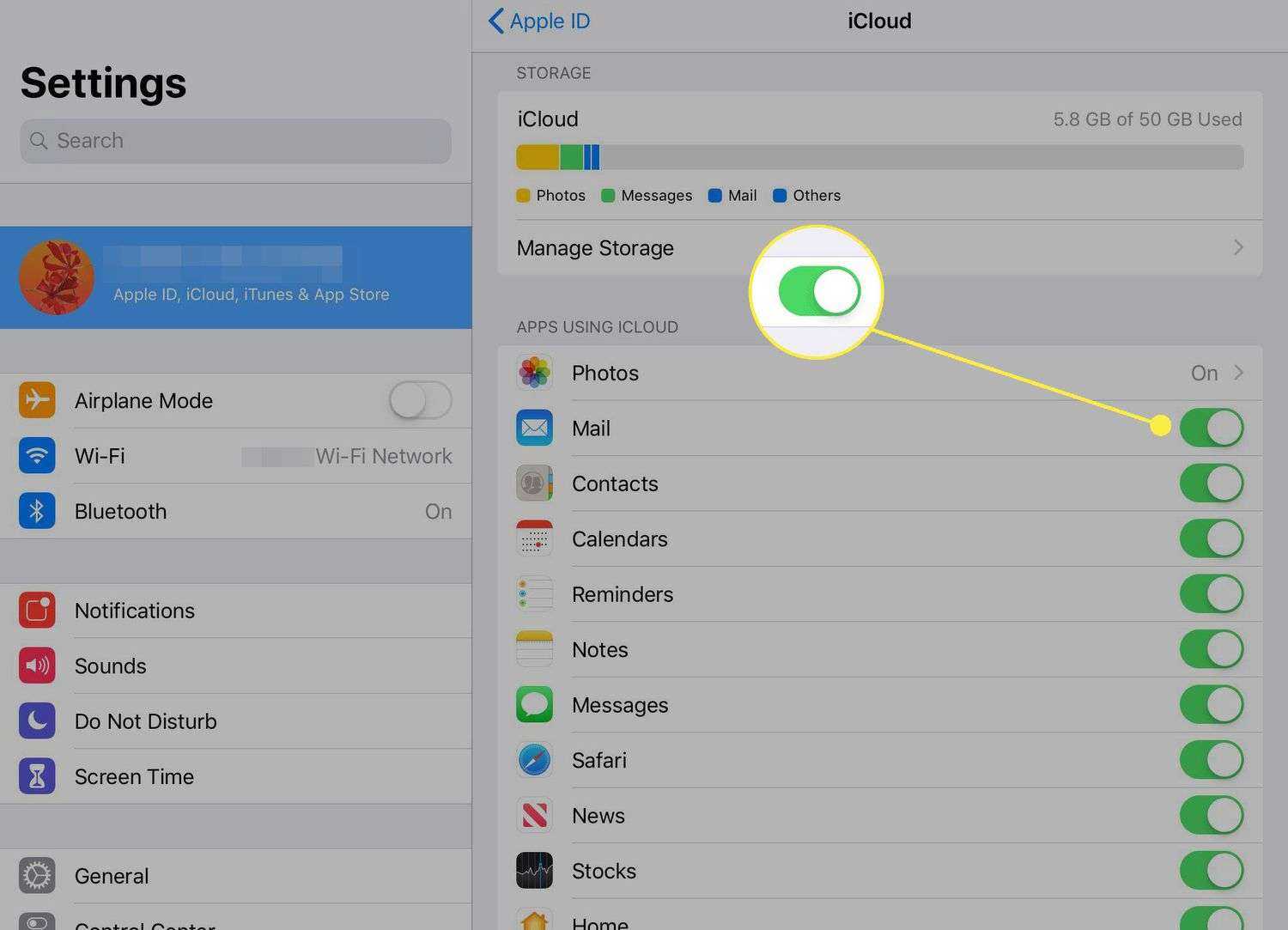Toggle the Safari iCloud switch
This screenshot has height=930, width=1288.
(1212, 760)
